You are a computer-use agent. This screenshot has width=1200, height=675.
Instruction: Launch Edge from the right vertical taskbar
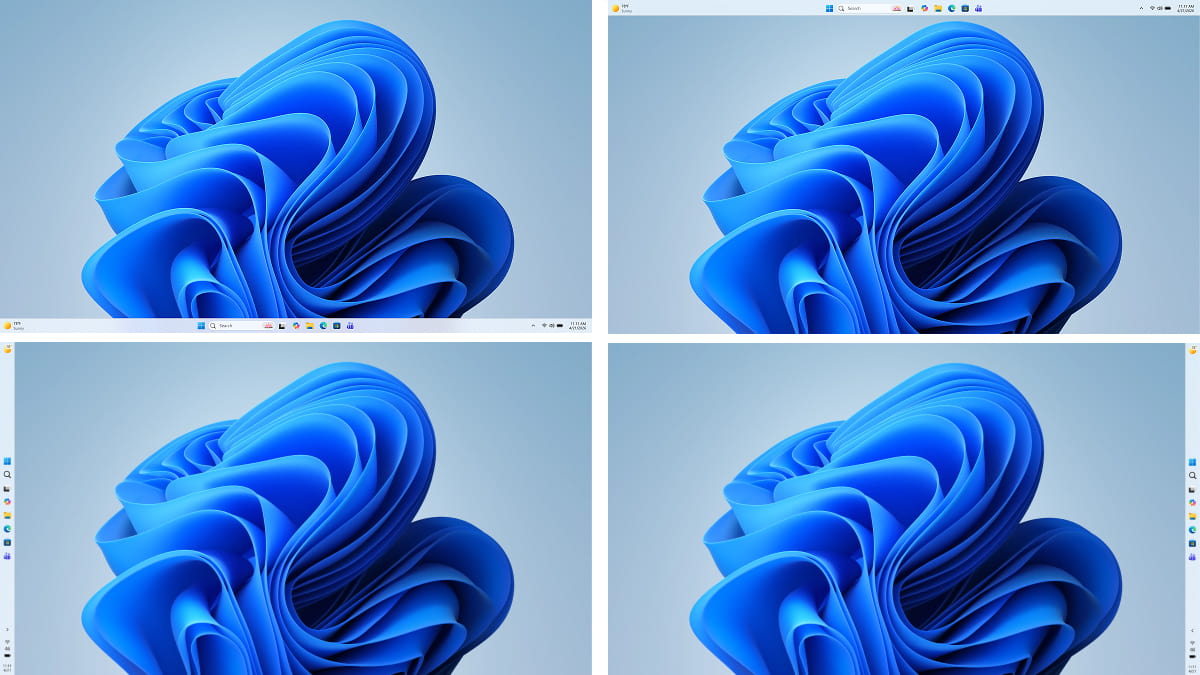(x=1192, y=529)
